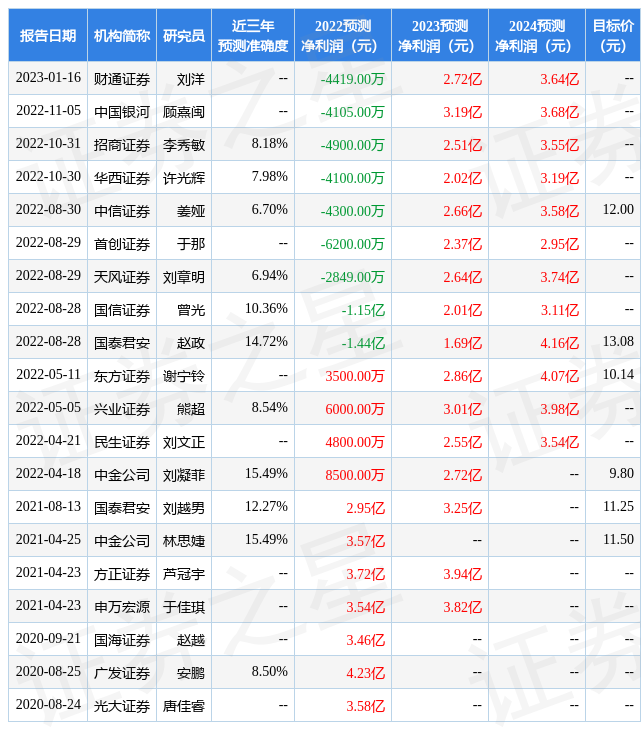The height and width of the screenshot is (730, 641).
Task: Click the 中国银河 institution cell
Action: [x=122, y=112]
